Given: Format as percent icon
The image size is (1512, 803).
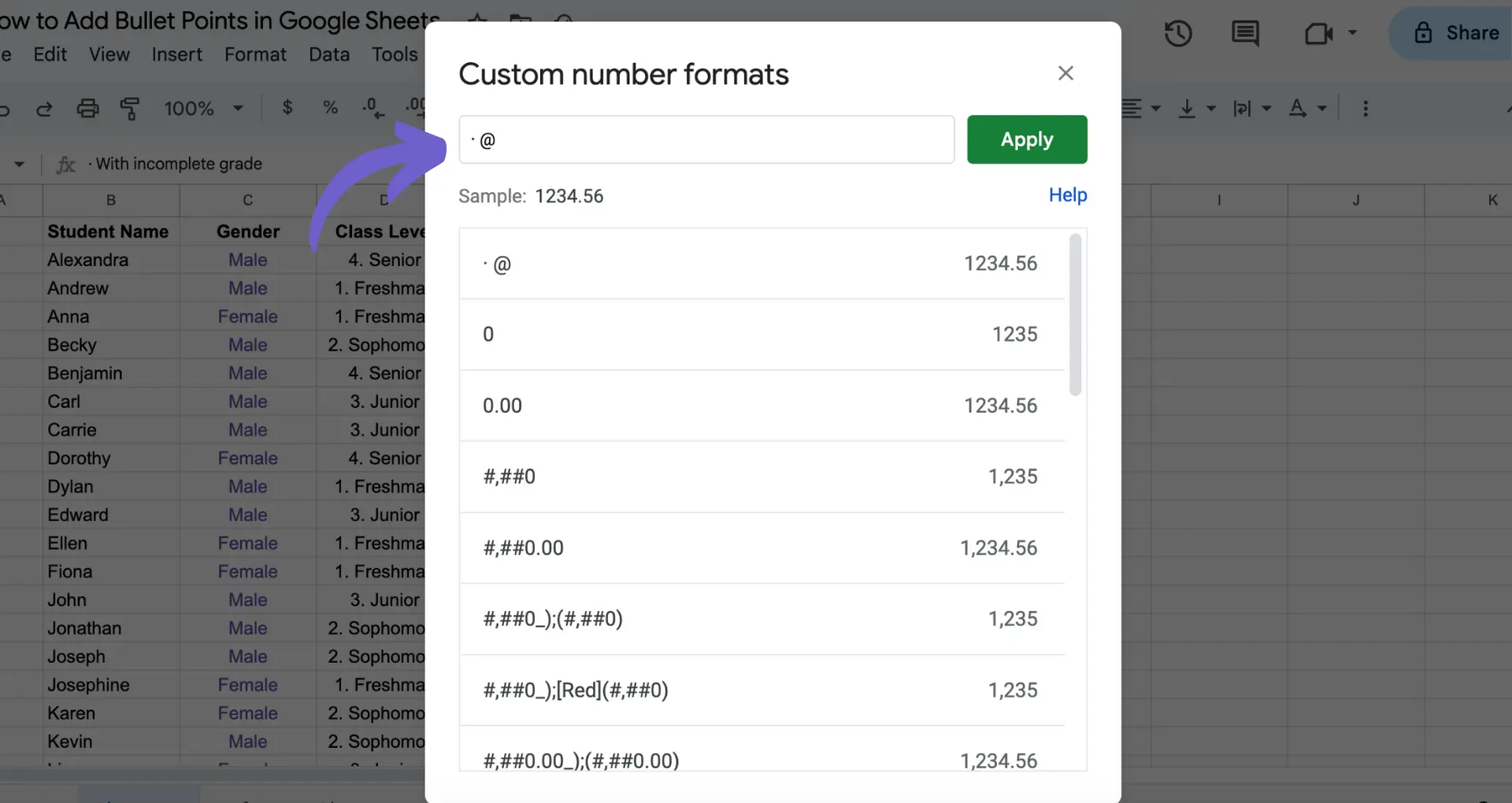Looking at the screenshot, I should [x=331, y=108].
